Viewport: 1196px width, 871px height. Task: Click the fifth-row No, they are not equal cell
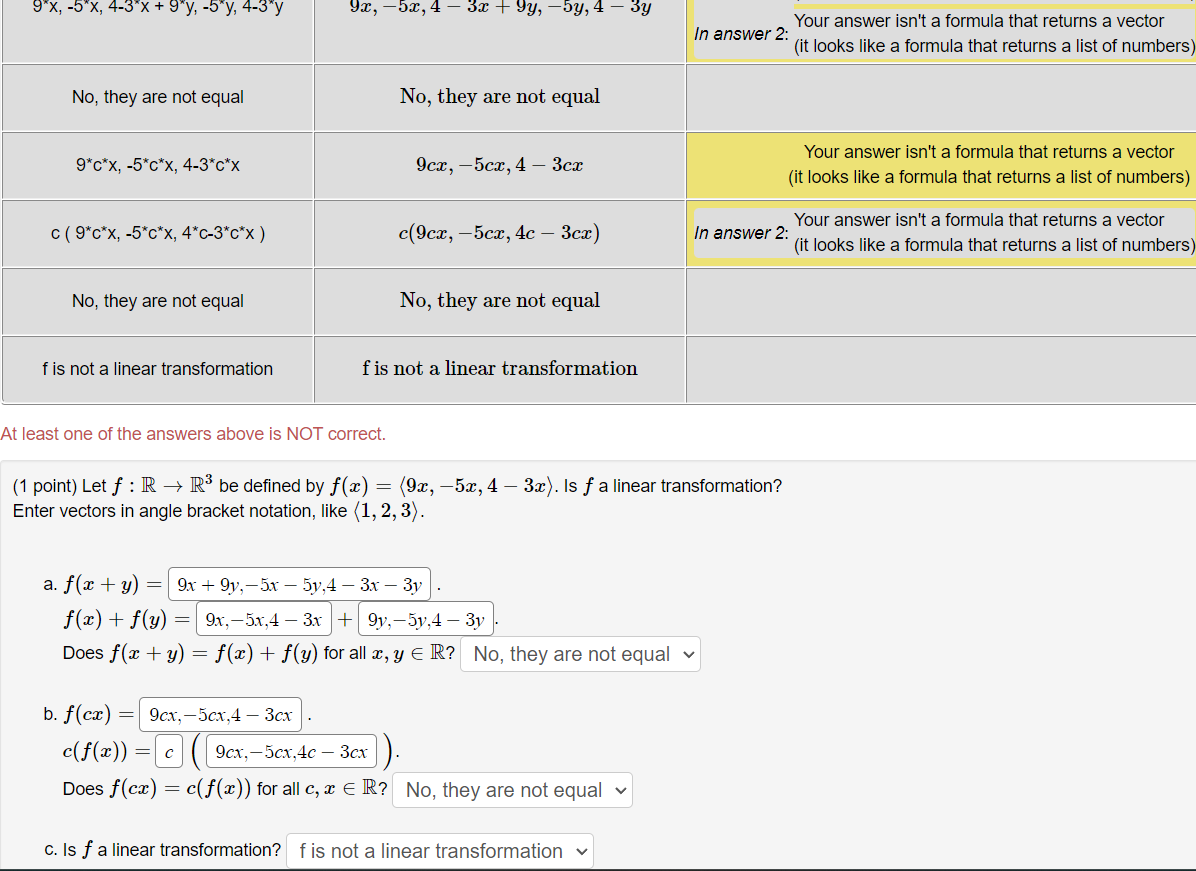157,300
